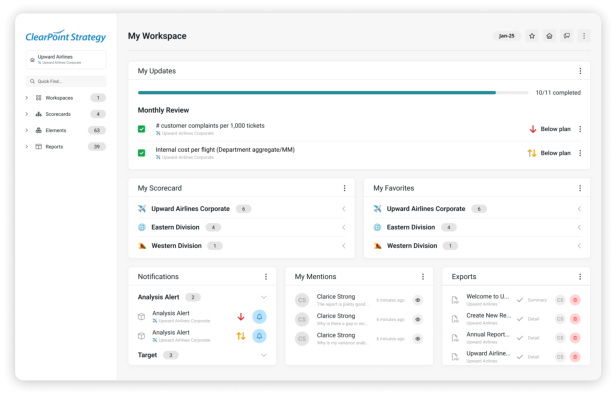Click the home icon in workspace header
Image resolution: width=616 pixels, height=396 pixels.
tap(549, 36)
